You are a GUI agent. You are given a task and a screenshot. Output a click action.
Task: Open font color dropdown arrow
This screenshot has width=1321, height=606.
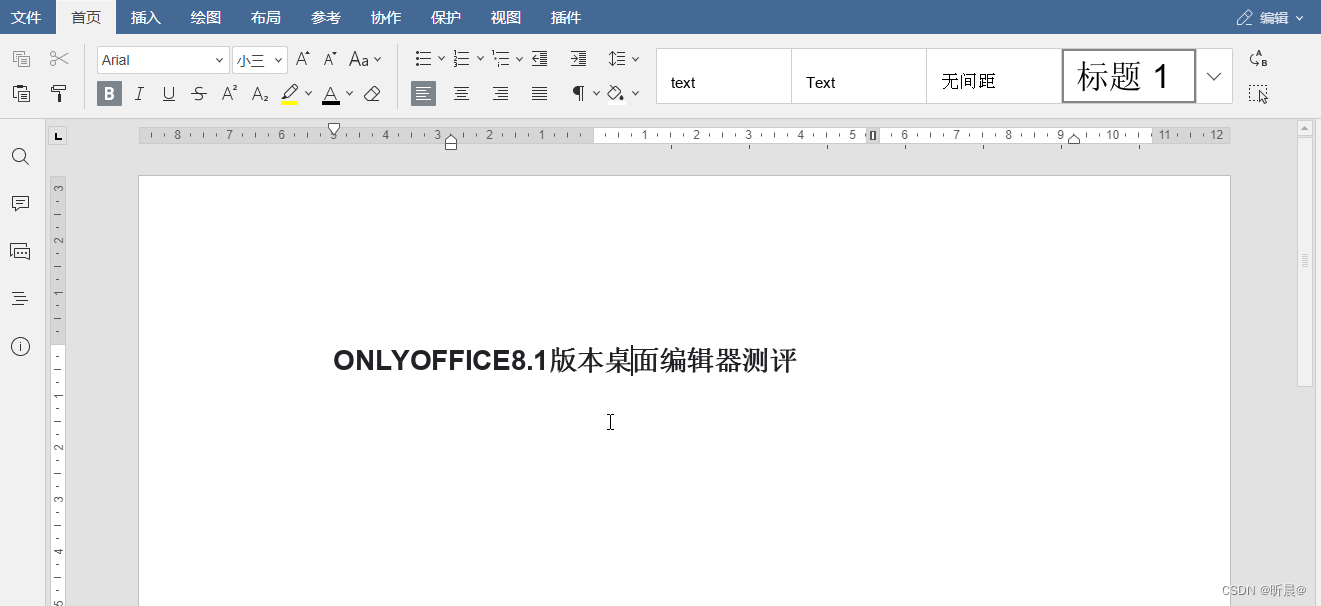pyautogui.click(x=349, y=94)
